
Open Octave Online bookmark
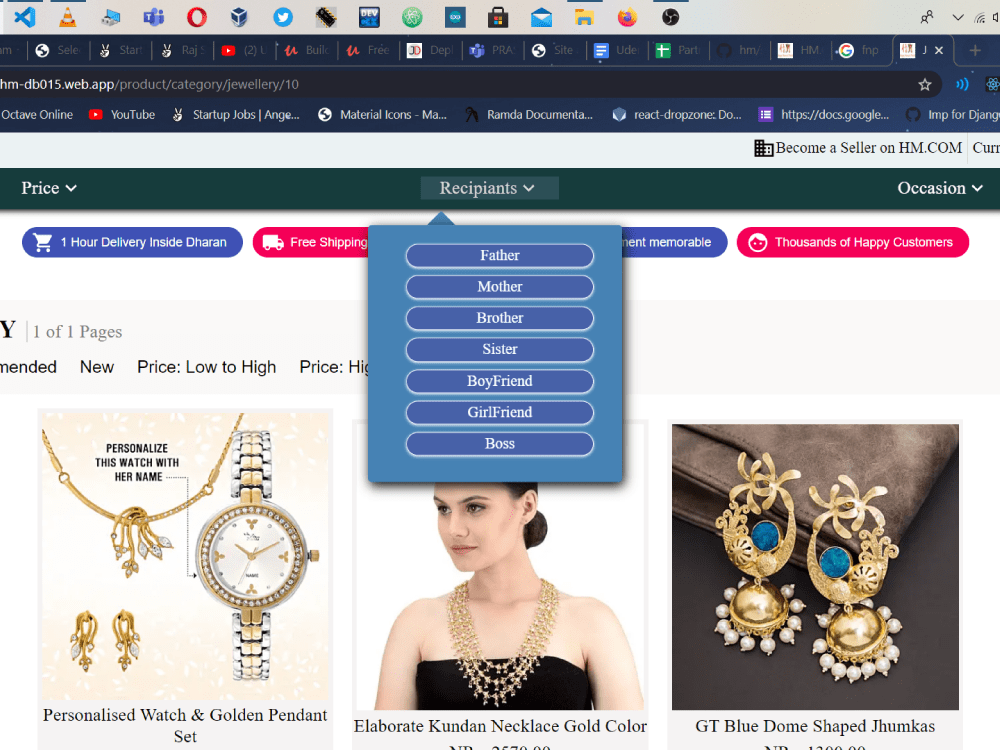[37, 115]
